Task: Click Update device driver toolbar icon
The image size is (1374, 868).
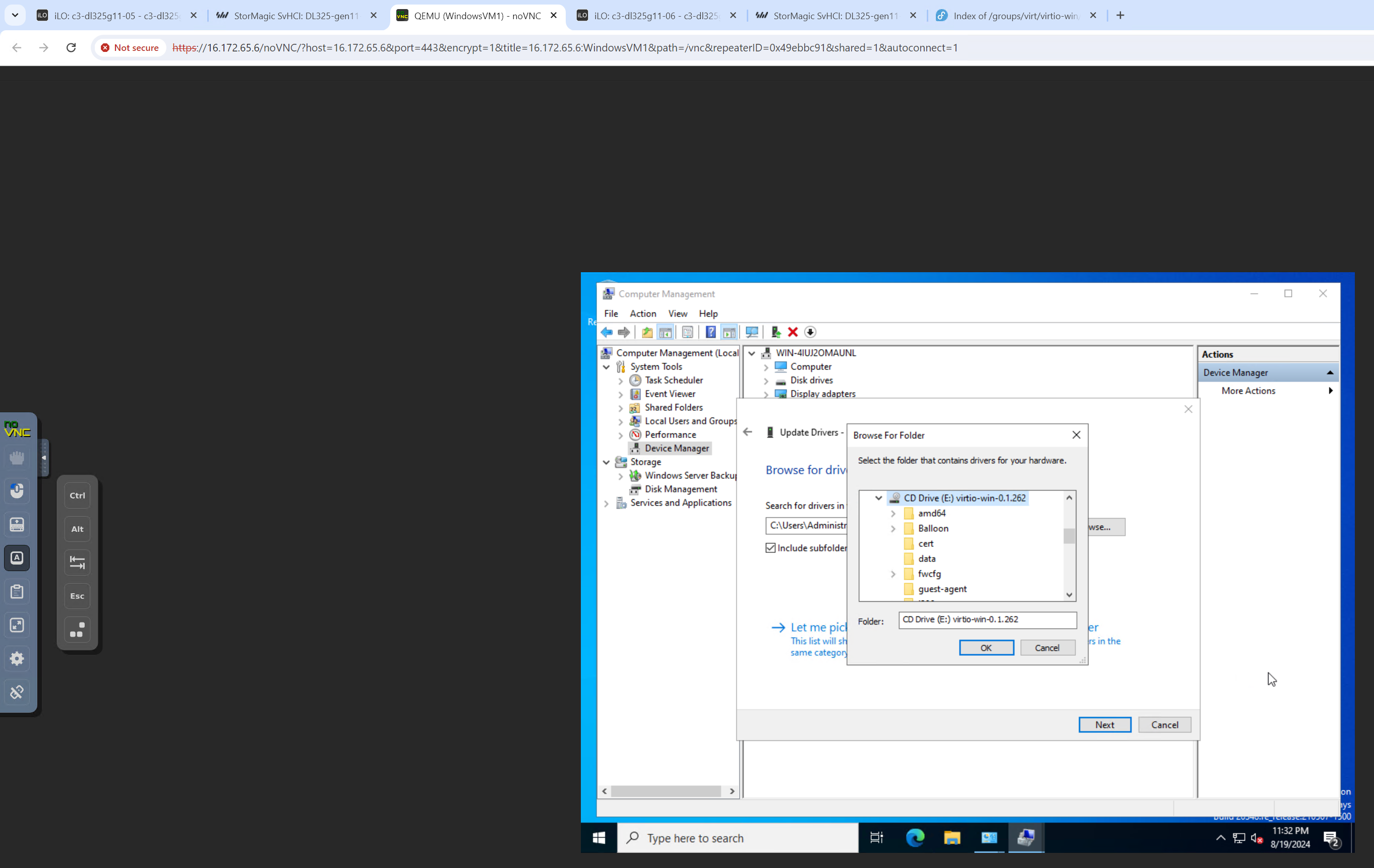Action: click(x=776, y=332)
